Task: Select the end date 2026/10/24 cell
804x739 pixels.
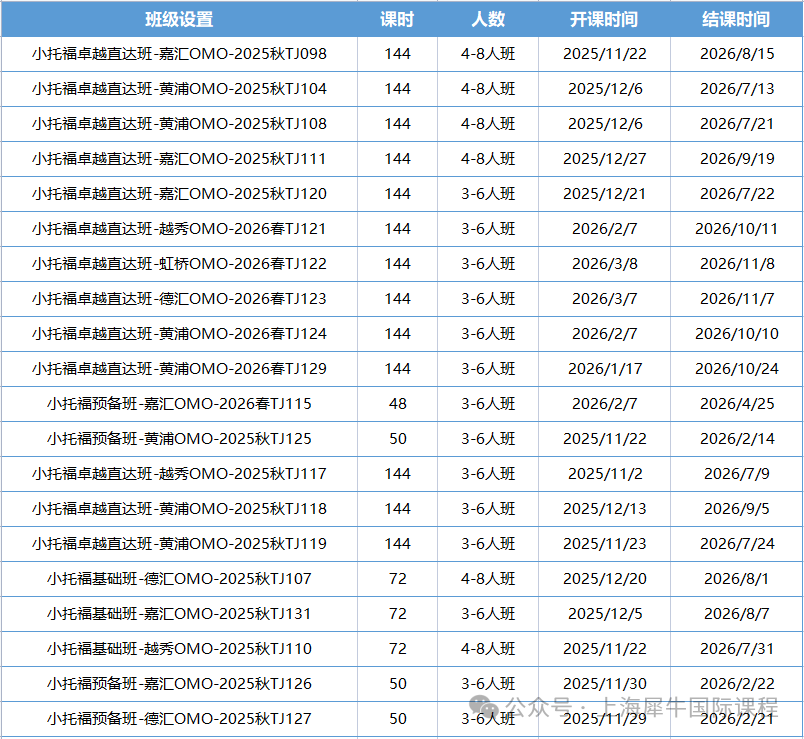Action: click(x=736, y=369)
